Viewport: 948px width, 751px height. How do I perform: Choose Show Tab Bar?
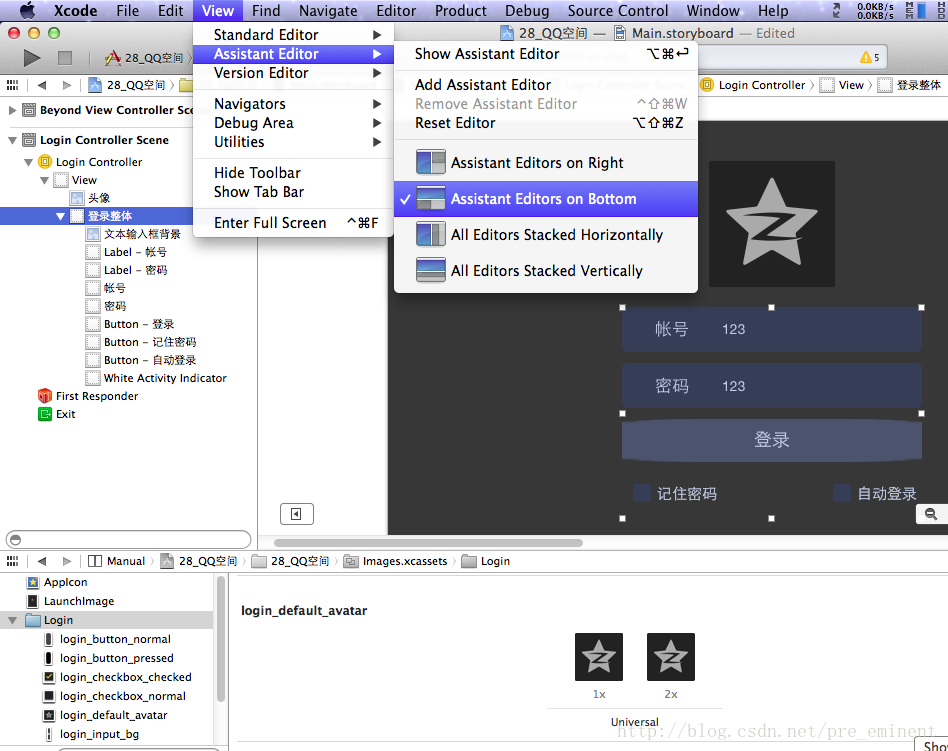click(x=294, y=192)
